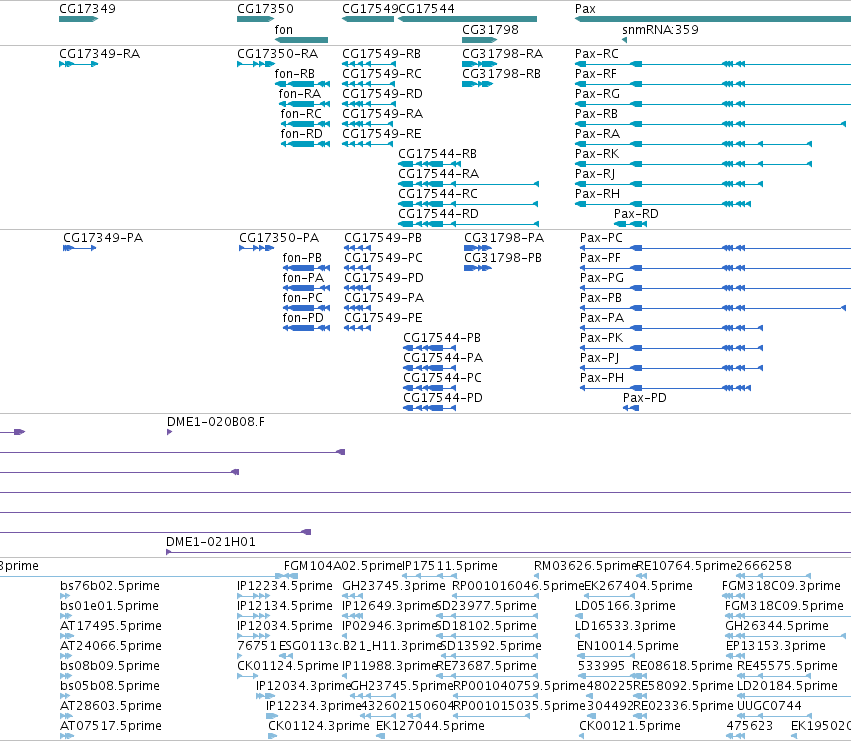The width and height of the screenshot is (851, 741).
Task: Click the snmRNA:359 label
Action: pyautogui.click(x=661, y=30)
